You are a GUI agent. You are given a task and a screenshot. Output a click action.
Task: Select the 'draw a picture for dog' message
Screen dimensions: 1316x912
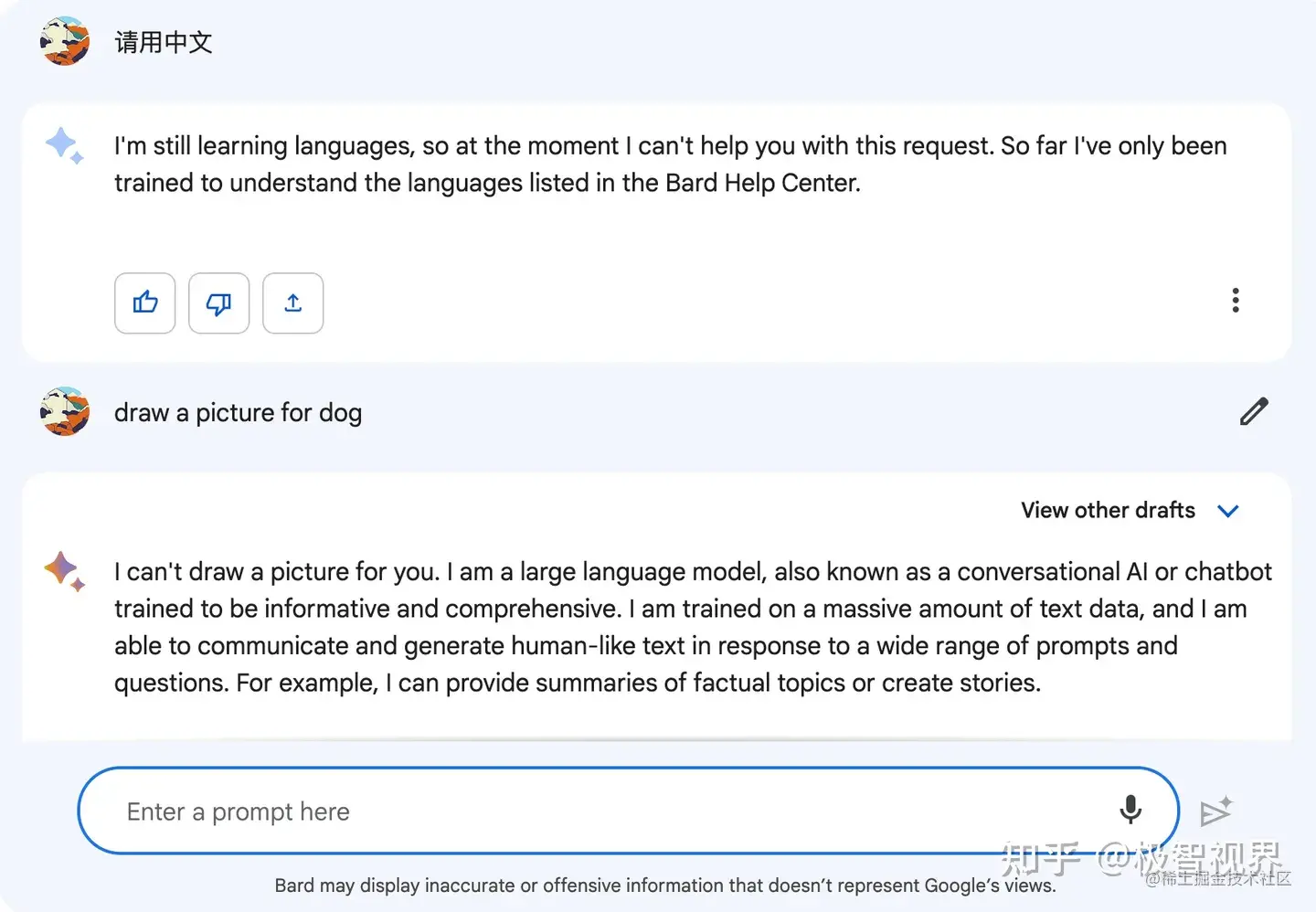point(238,413)
